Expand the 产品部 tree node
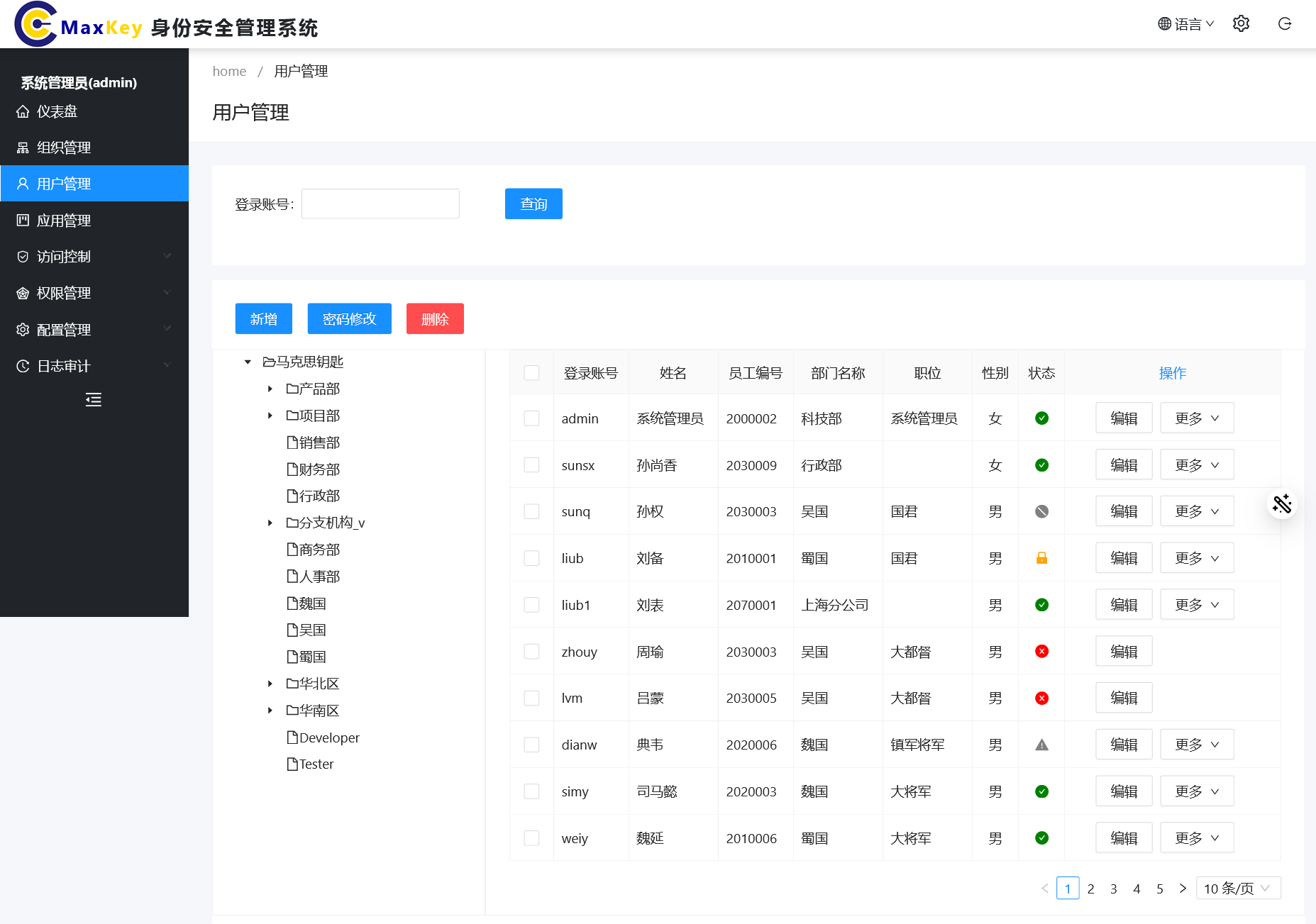The image size is (1316, 924). click(x=270, y=389)
